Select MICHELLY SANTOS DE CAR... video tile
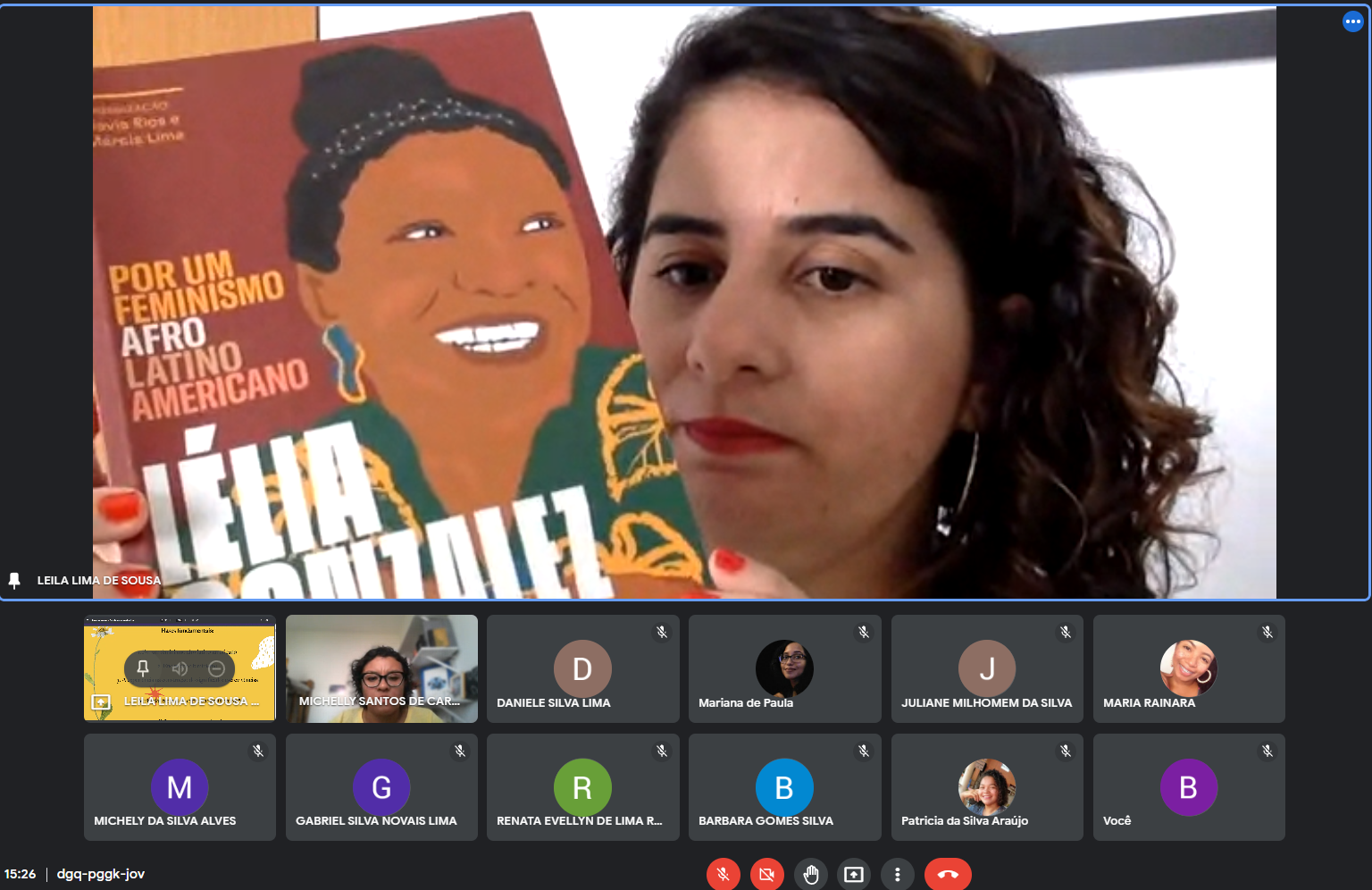The width and height of the screenshot is (1372, 890). pos(381,668)
